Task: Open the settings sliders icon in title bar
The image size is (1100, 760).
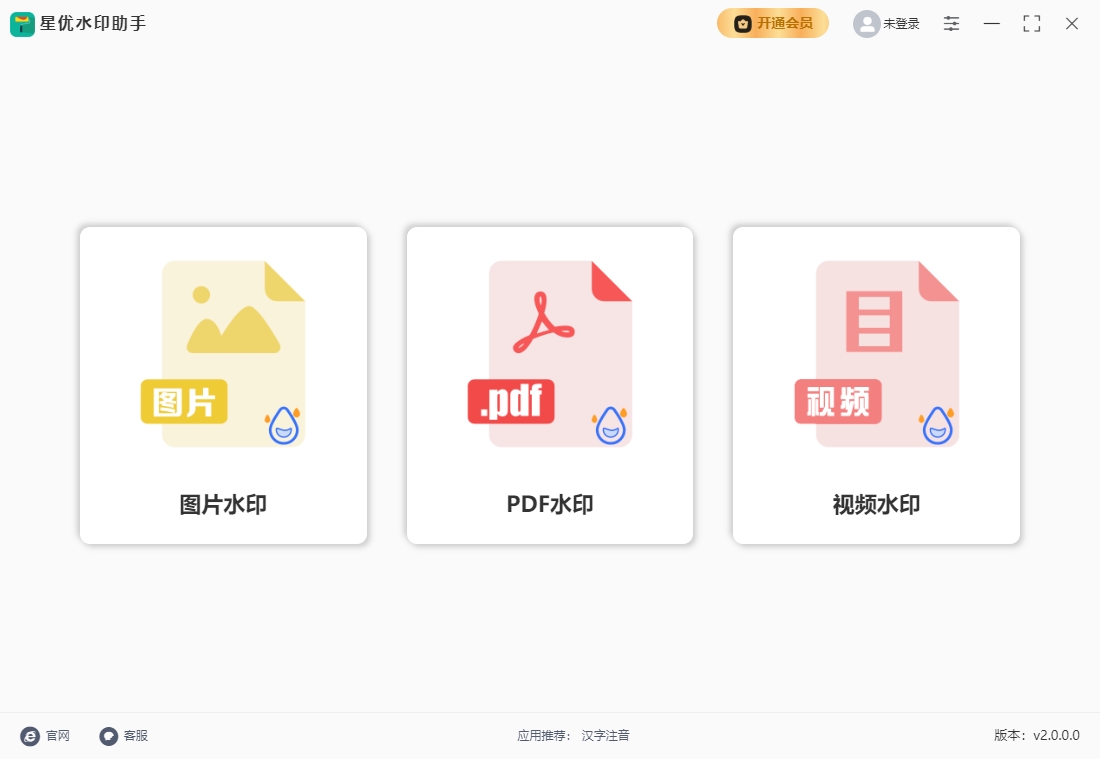Action: click(x=951, y=24)
